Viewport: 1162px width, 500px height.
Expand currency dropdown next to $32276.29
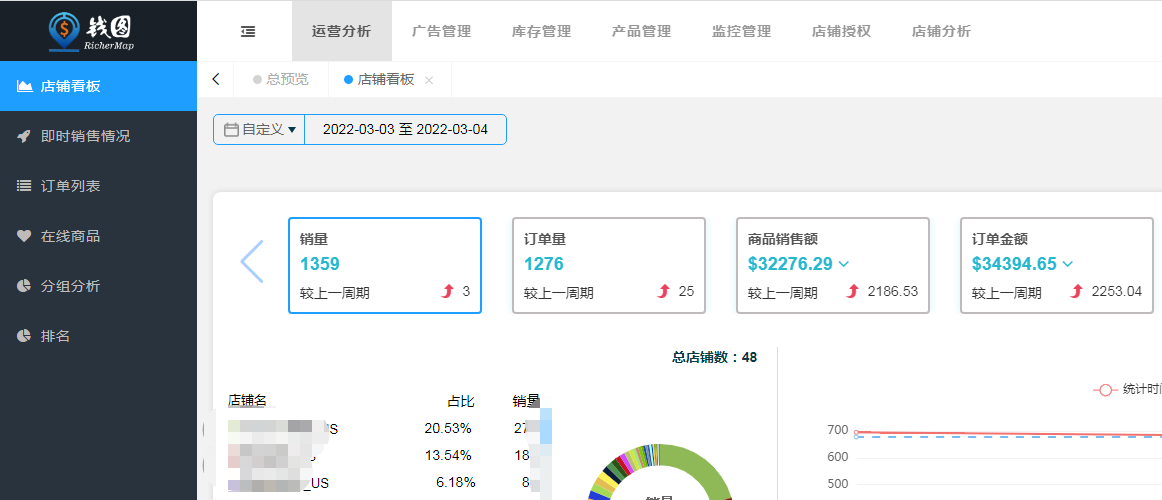(843, 264)
